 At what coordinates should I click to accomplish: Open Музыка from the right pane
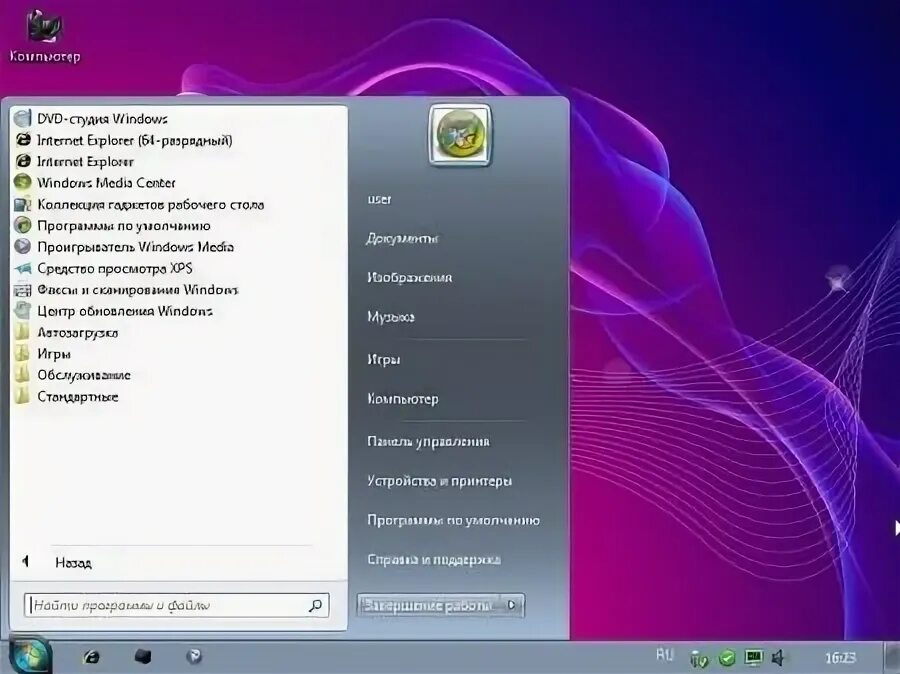[x=391, y=316]
